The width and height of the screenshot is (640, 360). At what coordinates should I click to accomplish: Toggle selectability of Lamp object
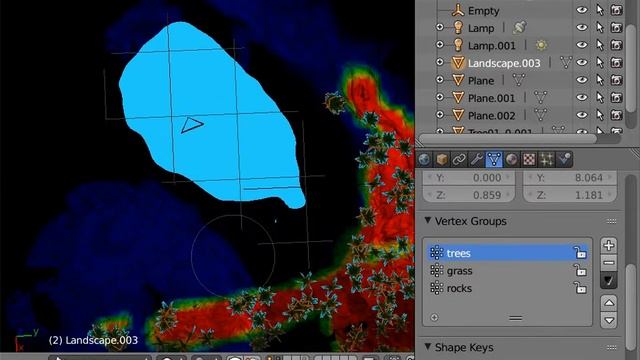pos(600,27)
